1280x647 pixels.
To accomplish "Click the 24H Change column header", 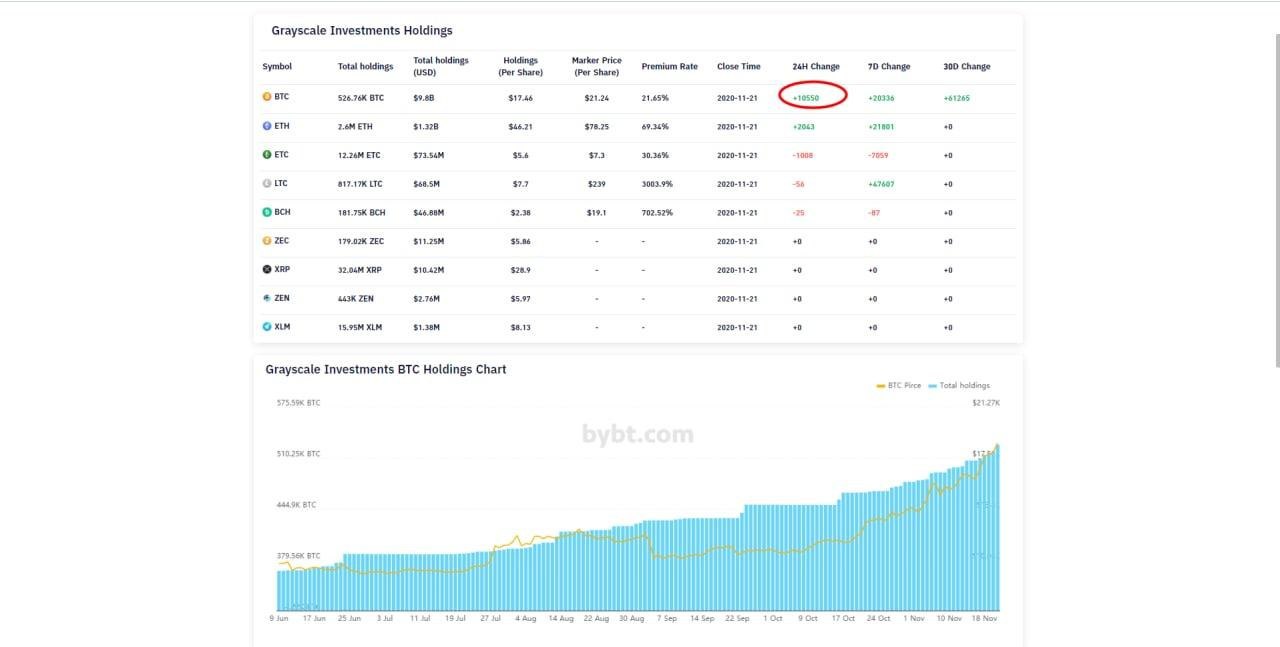I will tap(816, 67).
